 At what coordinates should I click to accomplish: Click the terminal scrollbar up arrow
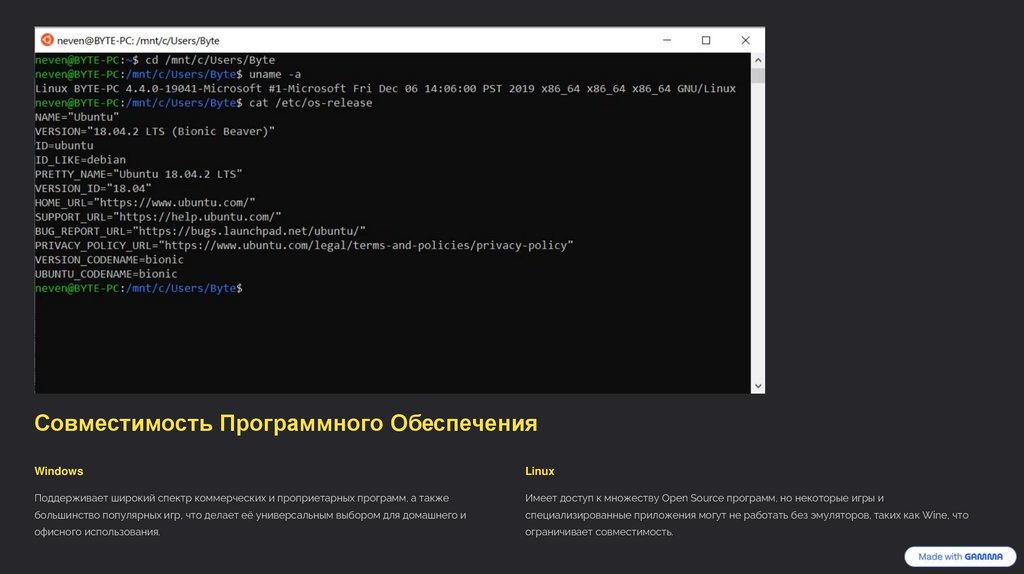(758, 60)
